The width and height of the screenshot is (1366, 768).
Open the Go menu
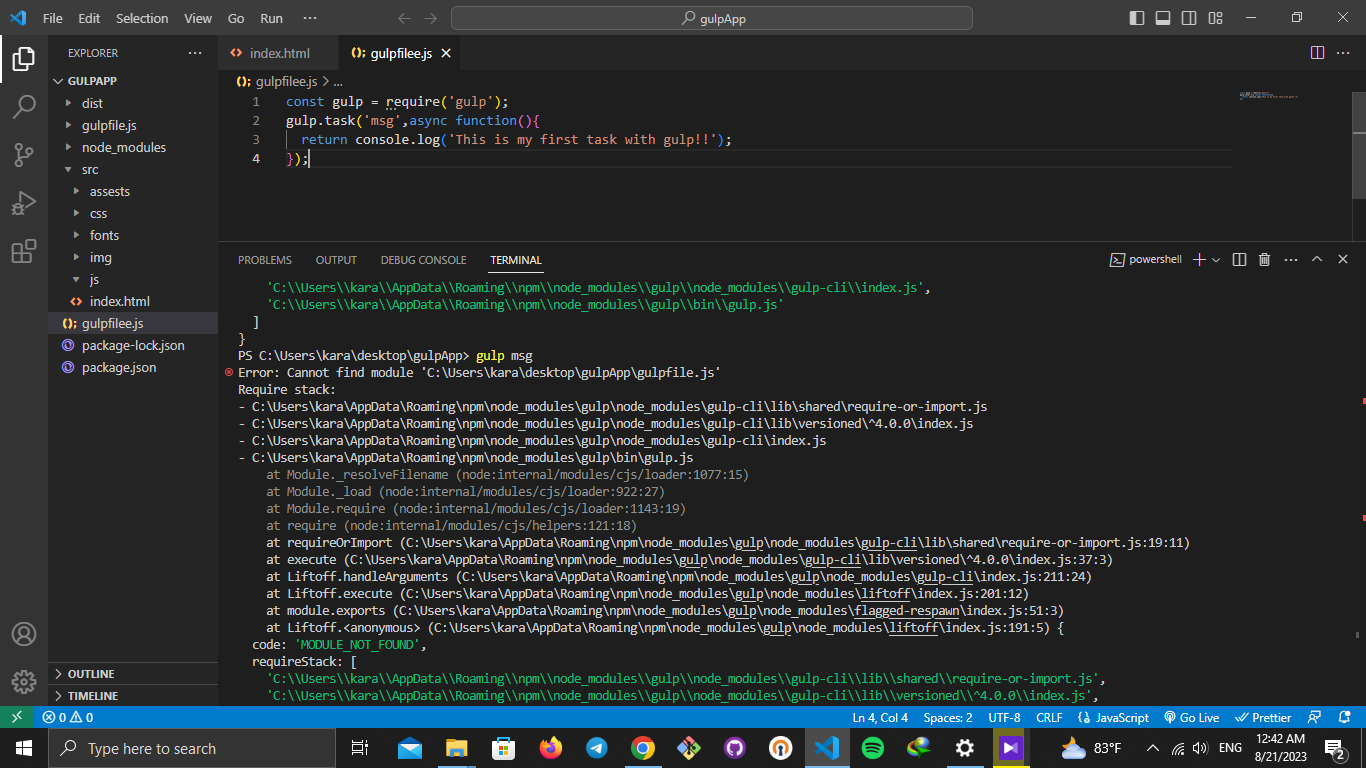236,18
